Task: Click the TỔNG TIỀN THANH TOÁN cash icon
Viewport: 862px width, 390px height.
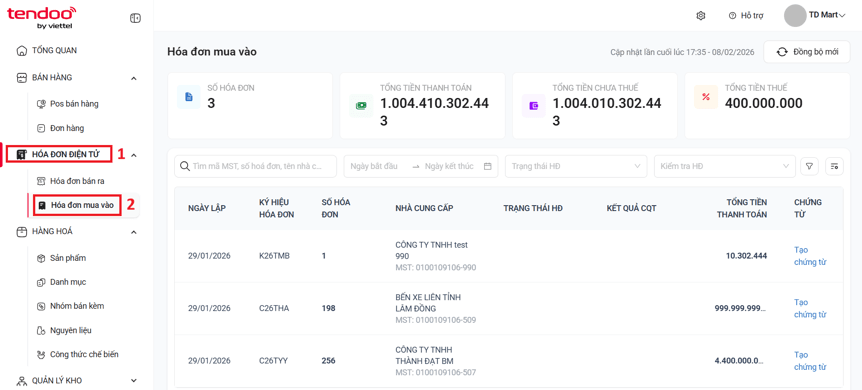Action: (x=361, y=106)
